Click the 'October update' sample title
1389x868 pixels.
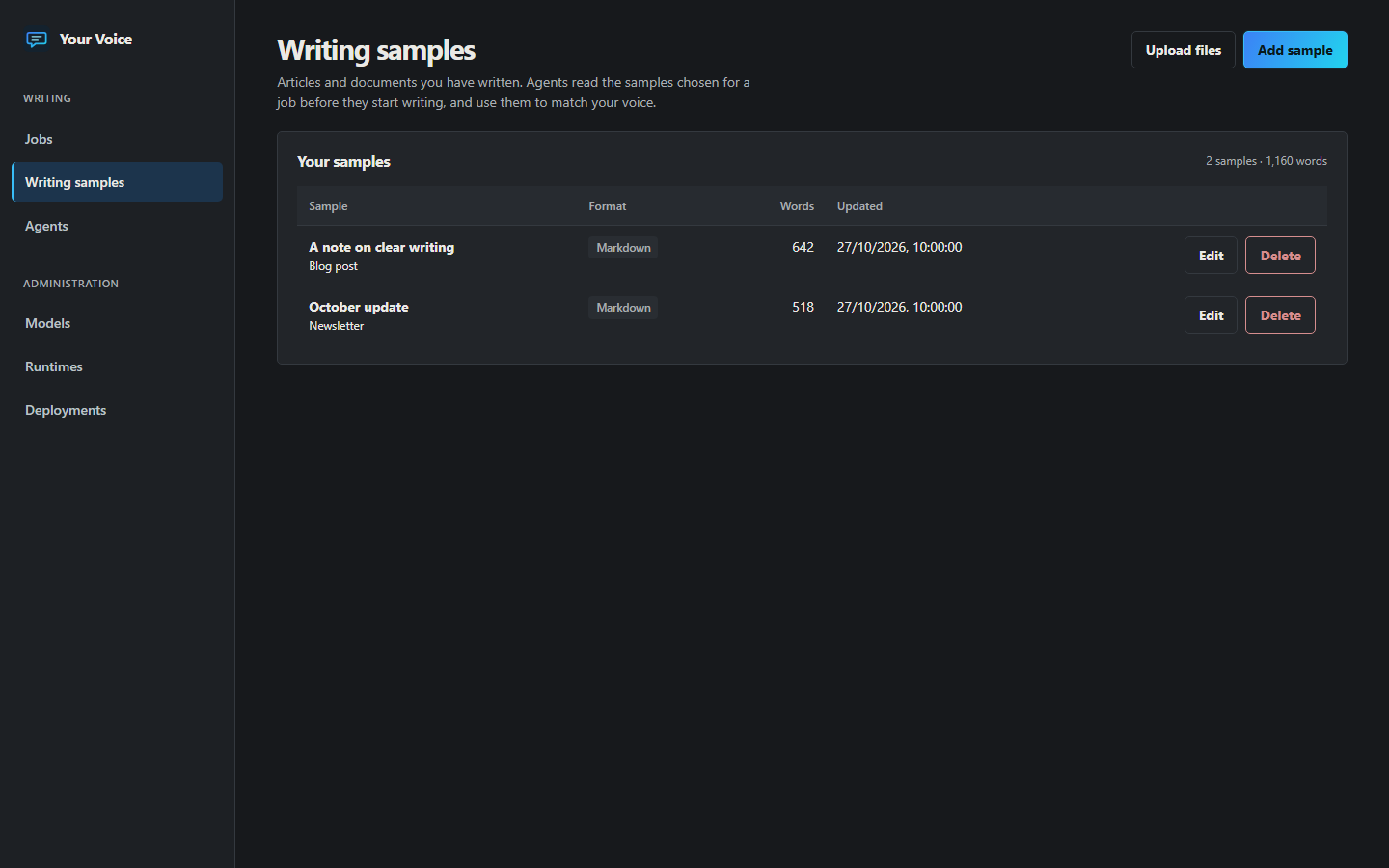(x=359, y=307)
